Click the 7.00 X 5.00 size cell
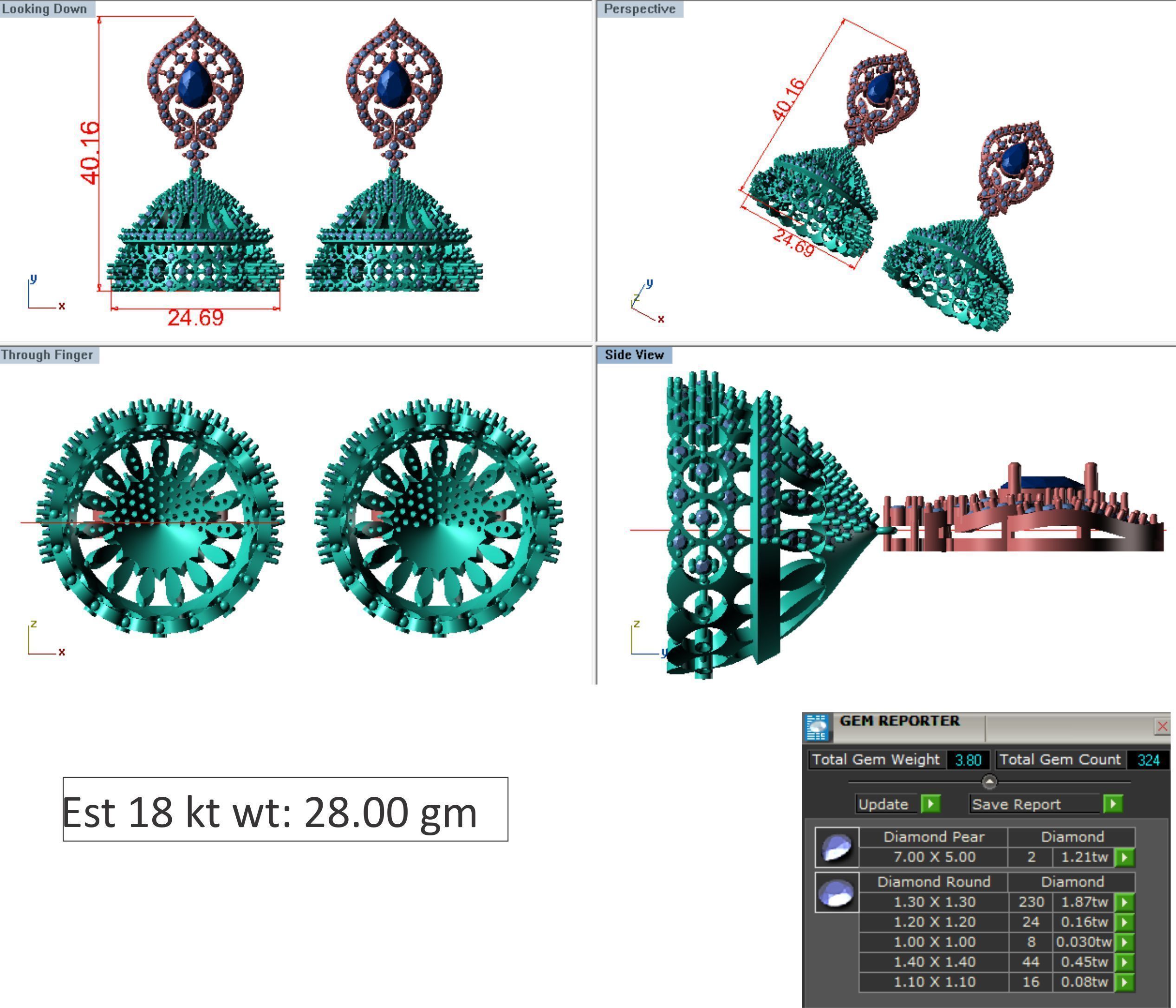1176x1008 pixels. (934, 857)
